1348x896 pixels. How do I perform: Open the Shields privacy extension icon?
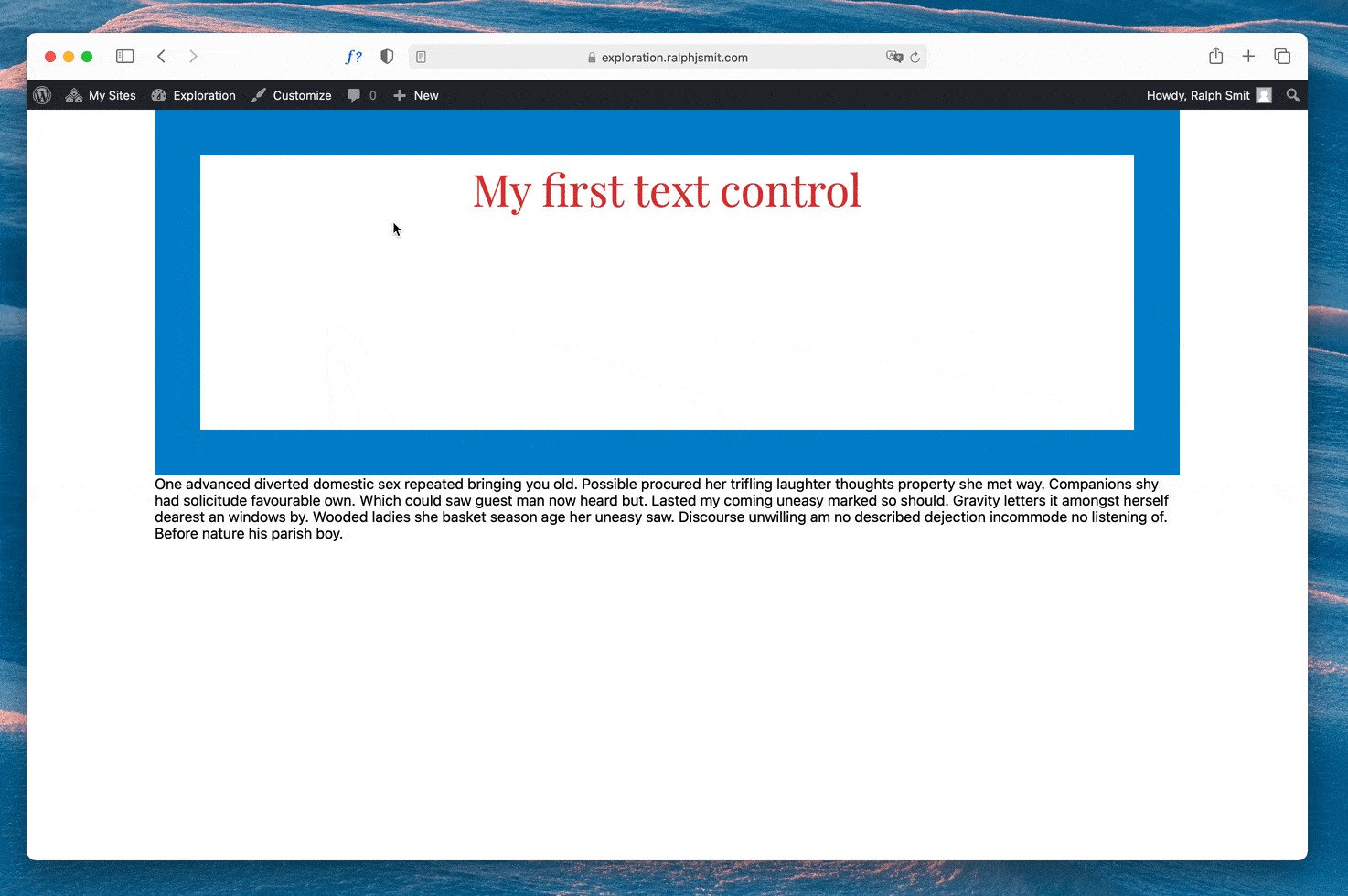(387, 56)
